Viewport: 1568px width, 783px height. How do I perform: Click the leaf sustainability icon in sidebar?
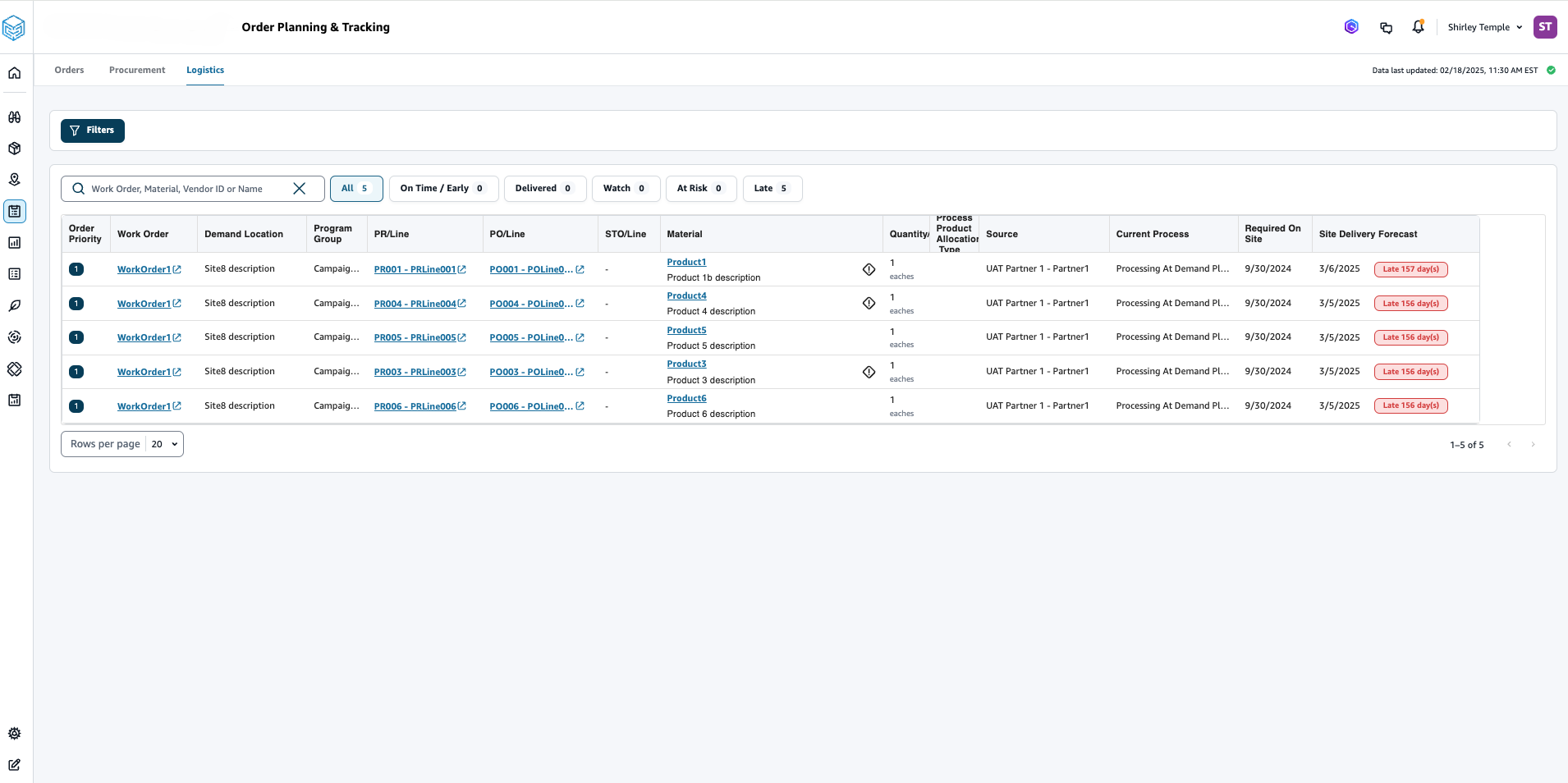(15, 306)
